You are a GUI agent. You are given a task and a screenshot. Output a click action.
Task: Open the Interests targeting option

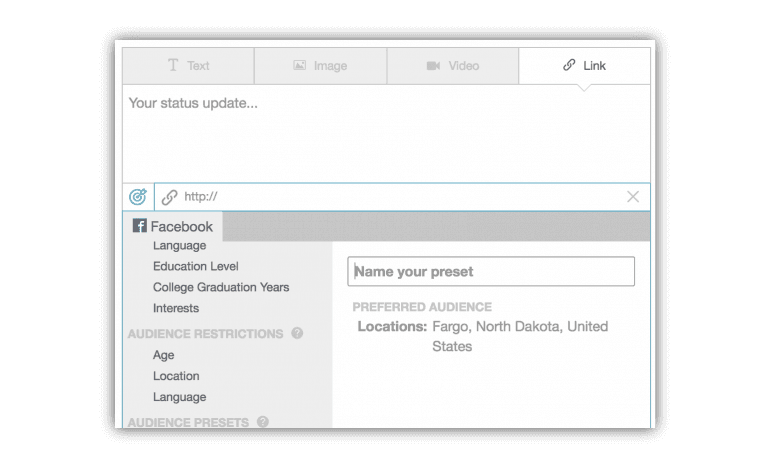point(176,308)
